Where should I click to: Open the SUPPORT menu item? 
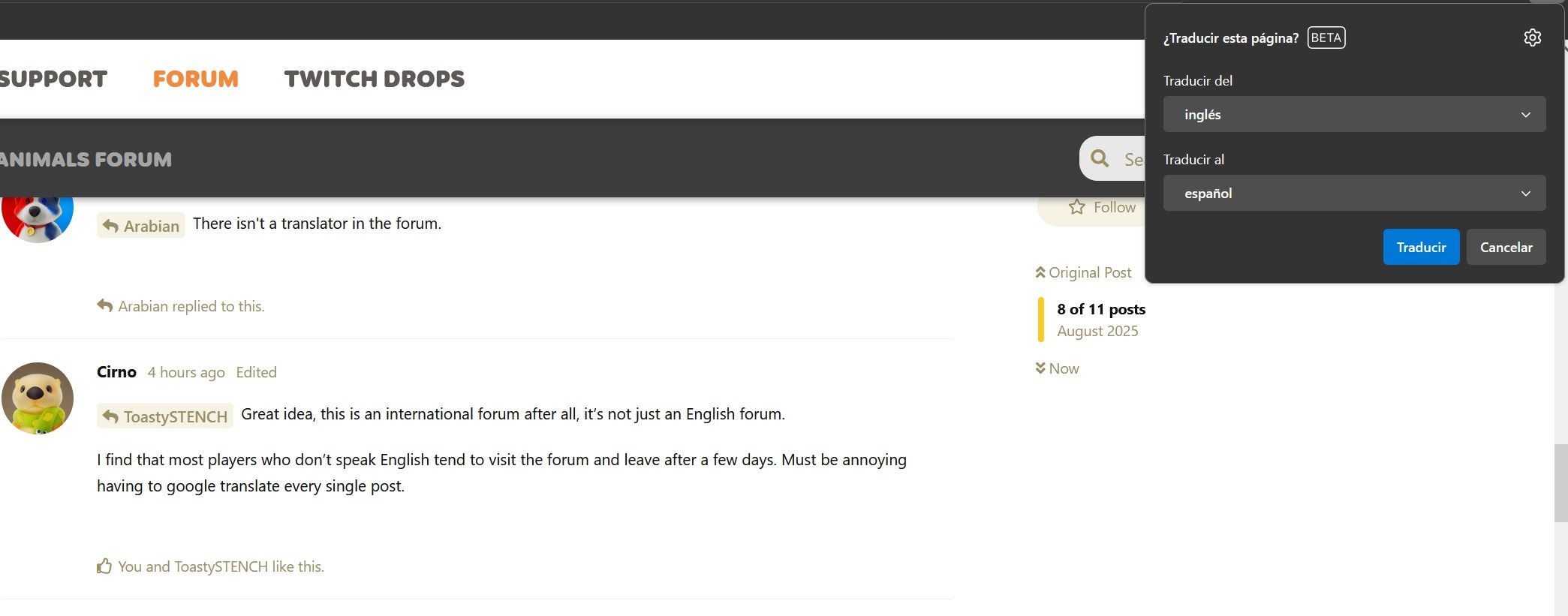[x=53, y=79]
